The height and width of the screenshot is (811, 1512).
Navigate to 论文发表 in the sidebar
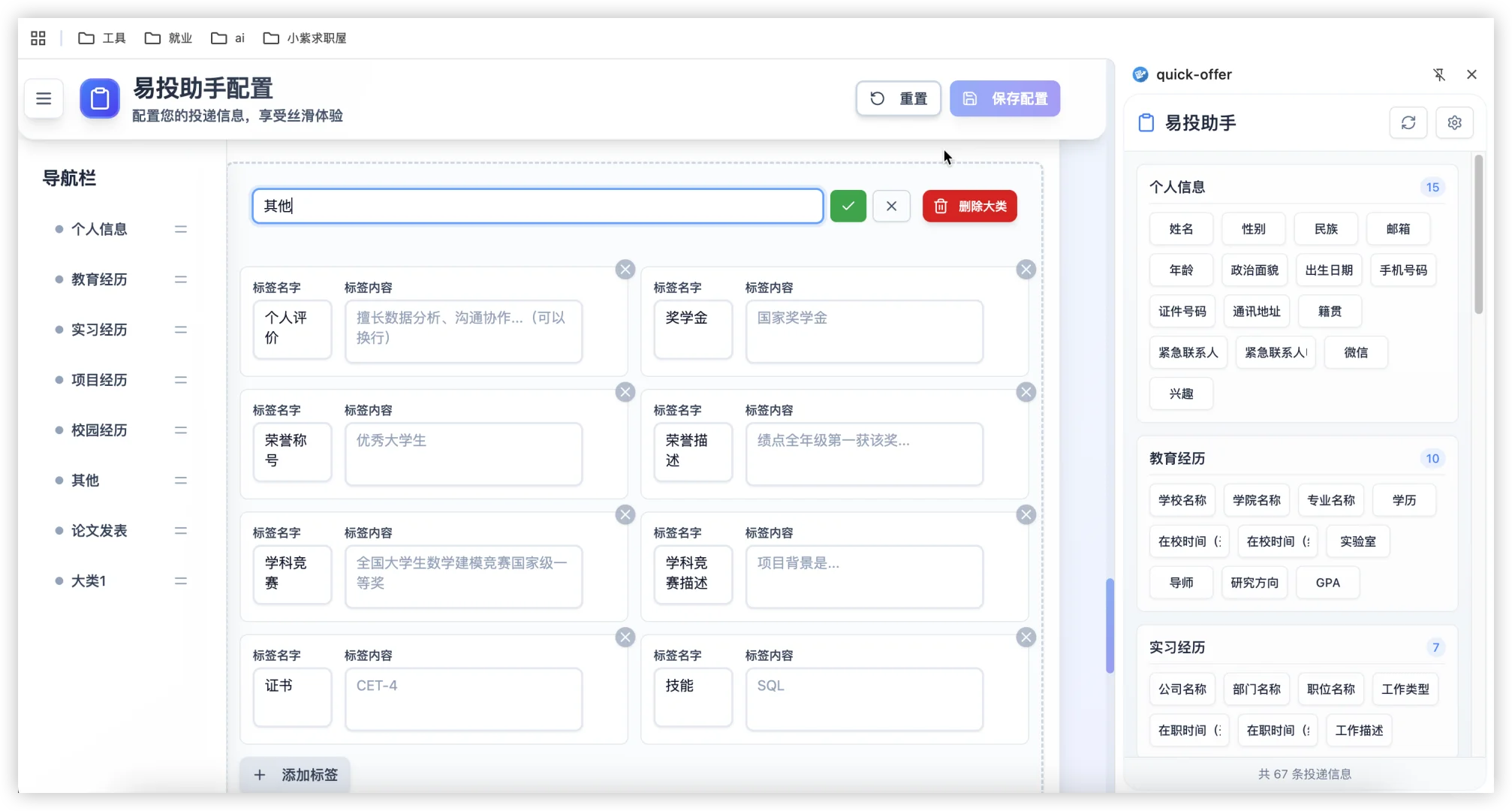99,531
